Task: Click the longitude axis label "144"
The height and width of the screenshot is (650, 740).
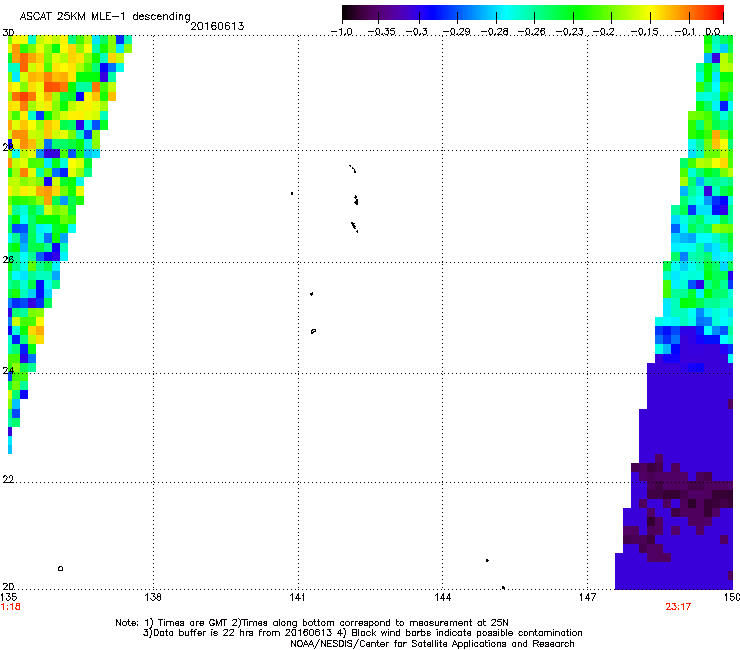Action: (x=442, y=597)
